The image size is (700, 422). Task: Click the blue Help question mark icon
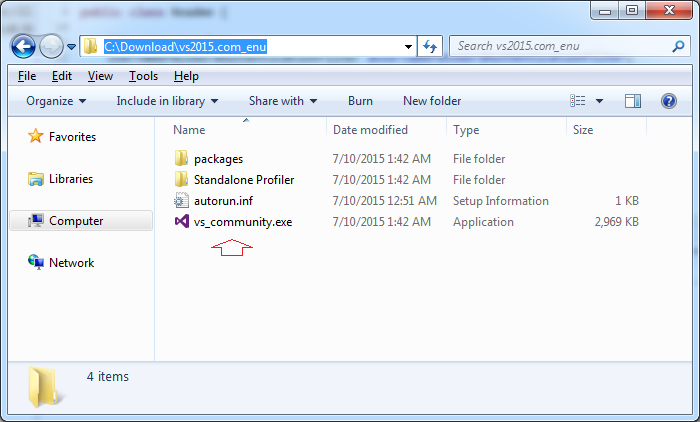(669, 101)
